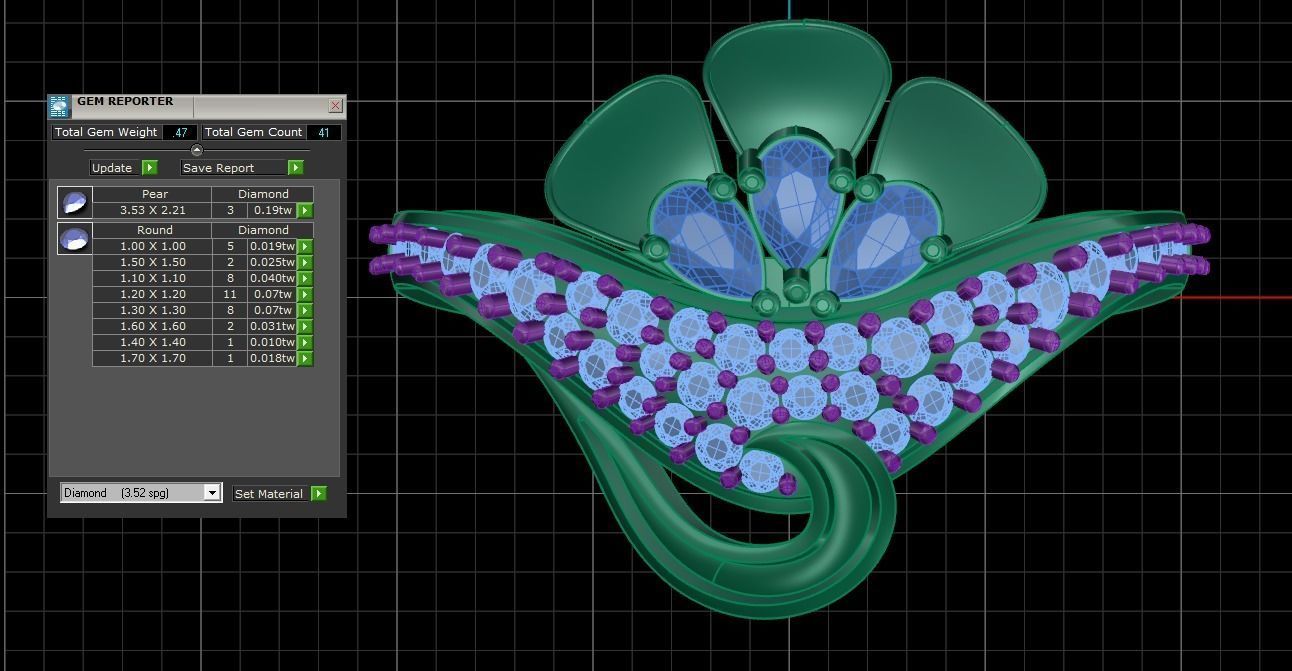Click green arrow for 1.10 X 1.10 row
1292x671 pixels.
[305, 278]
